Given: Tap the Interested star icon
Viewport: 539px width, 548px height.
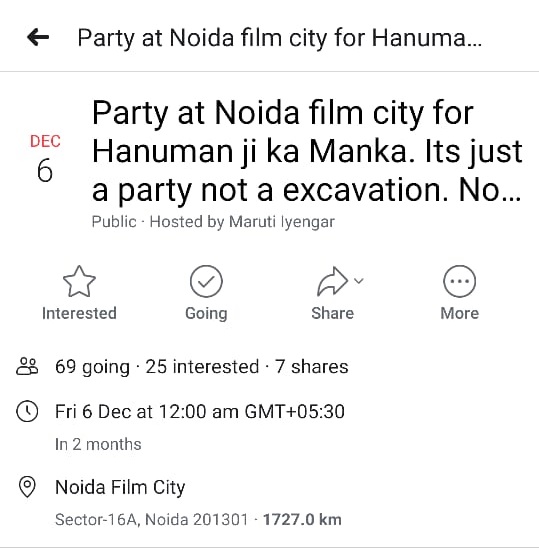Looking at the screenshot, I should coord(79,281).
